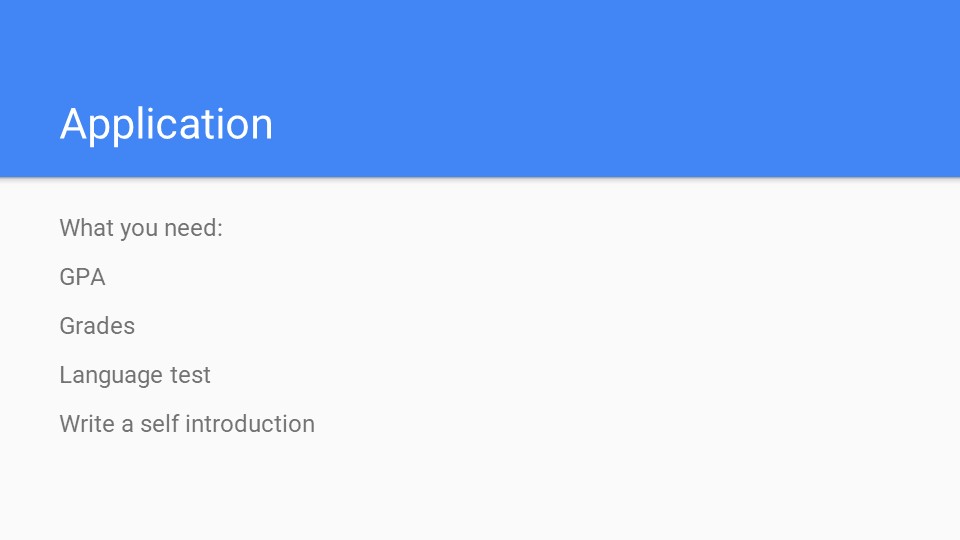
Task: Select the word "introduction"
Action: tap(250, 424)
